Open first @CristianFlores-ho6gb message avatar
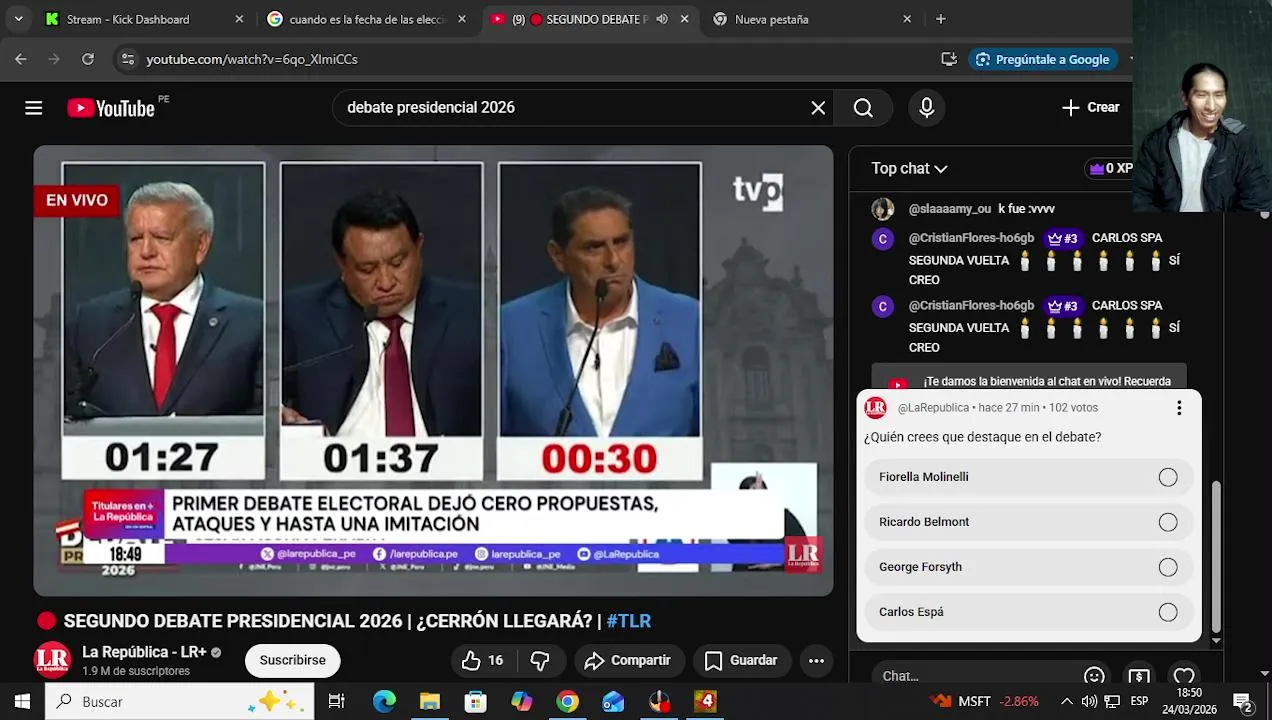The width and height of the screenshot is (1272, 720). click(882, 239)
